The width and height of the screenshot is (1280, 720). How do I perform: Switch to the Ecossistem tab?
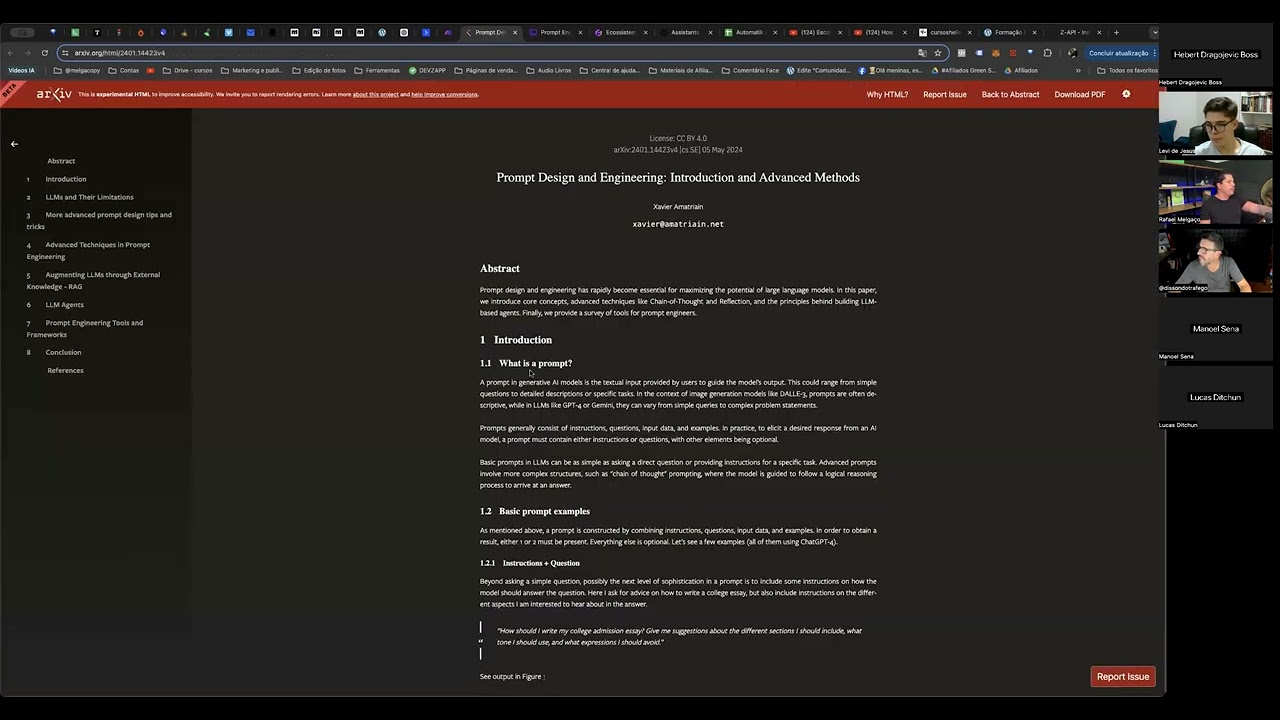pyautogui.click(x=620, y=32)
